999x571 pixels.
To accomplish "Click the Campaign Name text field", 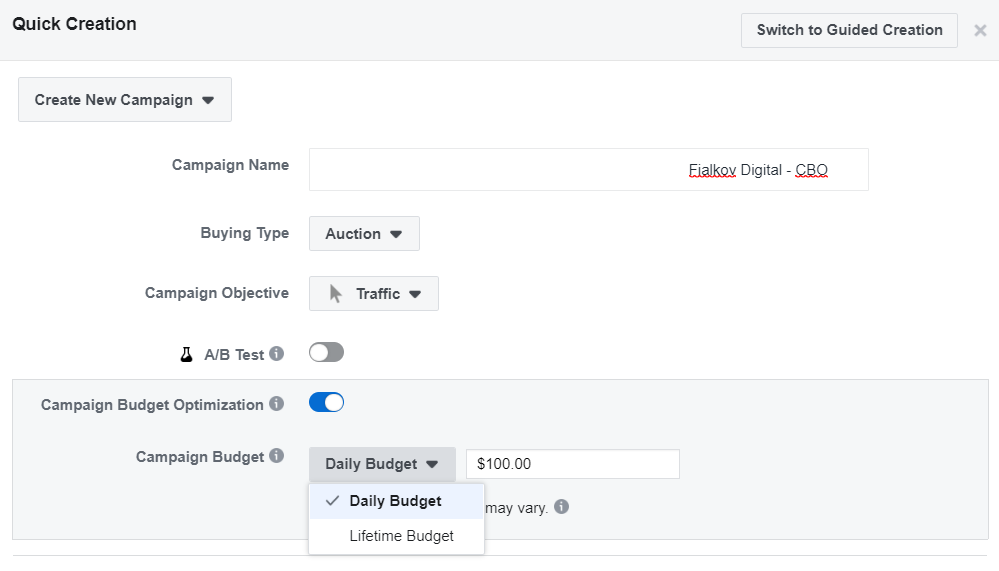I will click(x=588, y=170).
